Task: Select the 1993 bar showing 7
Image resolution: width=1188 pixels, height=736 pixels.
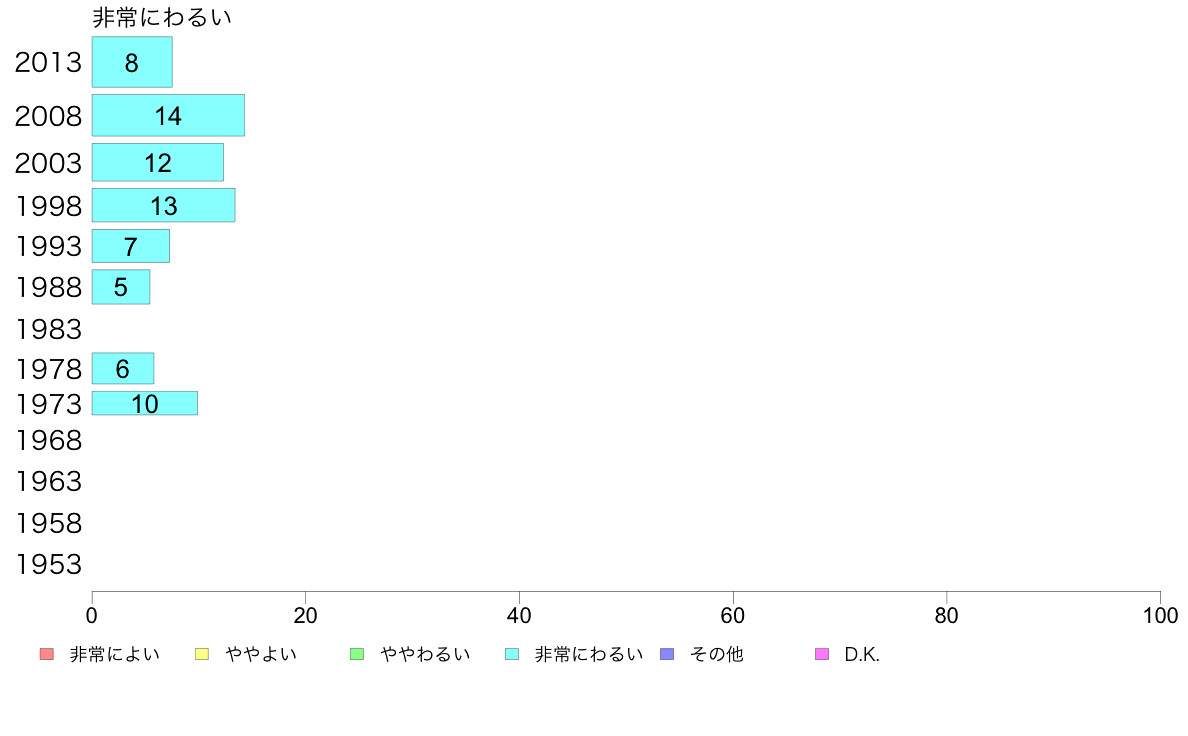Action: click(131, 246)
